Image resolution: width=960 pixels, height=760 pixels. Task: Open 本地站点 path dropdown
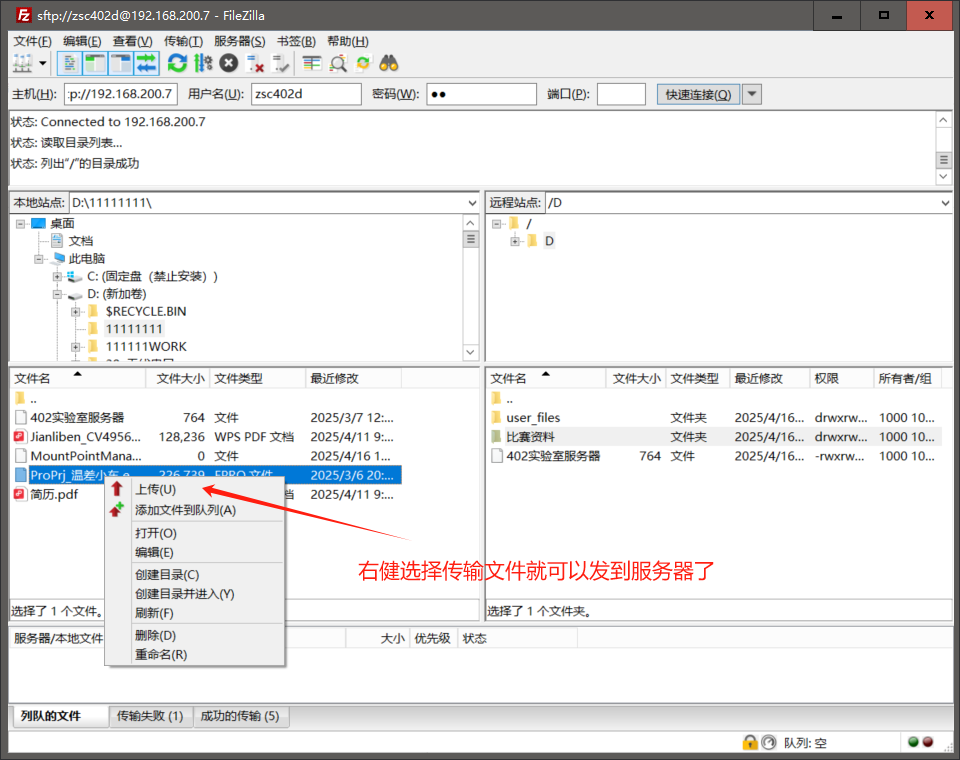[x=472, y=203]
